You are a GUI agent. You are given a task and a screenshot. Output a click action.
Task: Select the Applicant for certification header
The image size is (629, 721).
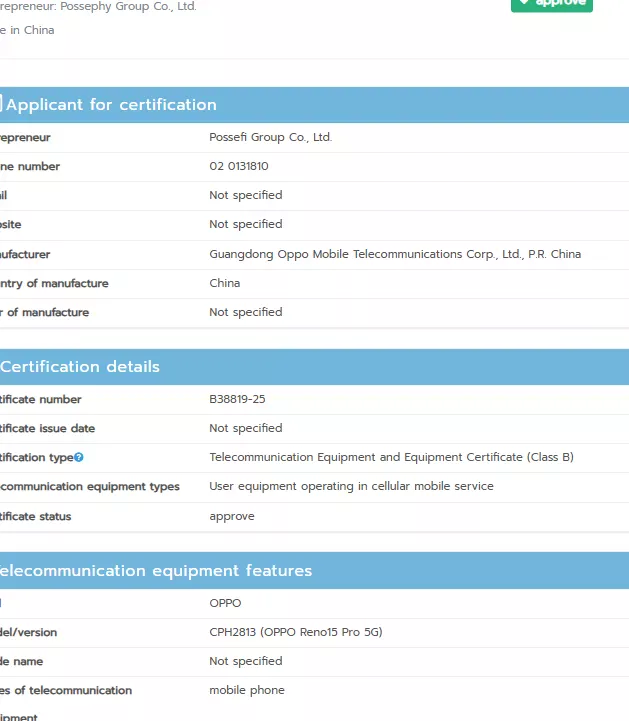point(111,105)
